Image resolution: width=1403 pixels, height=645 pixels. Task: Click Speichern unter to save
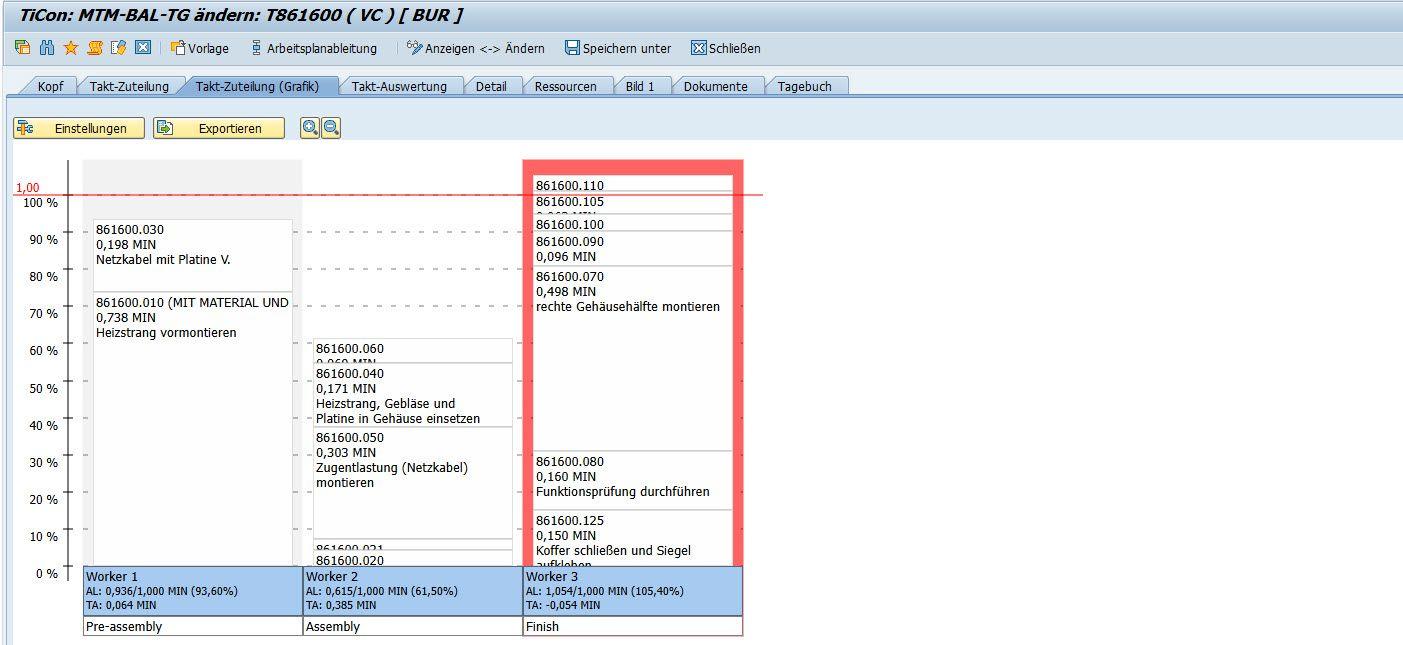coord(618,48)
